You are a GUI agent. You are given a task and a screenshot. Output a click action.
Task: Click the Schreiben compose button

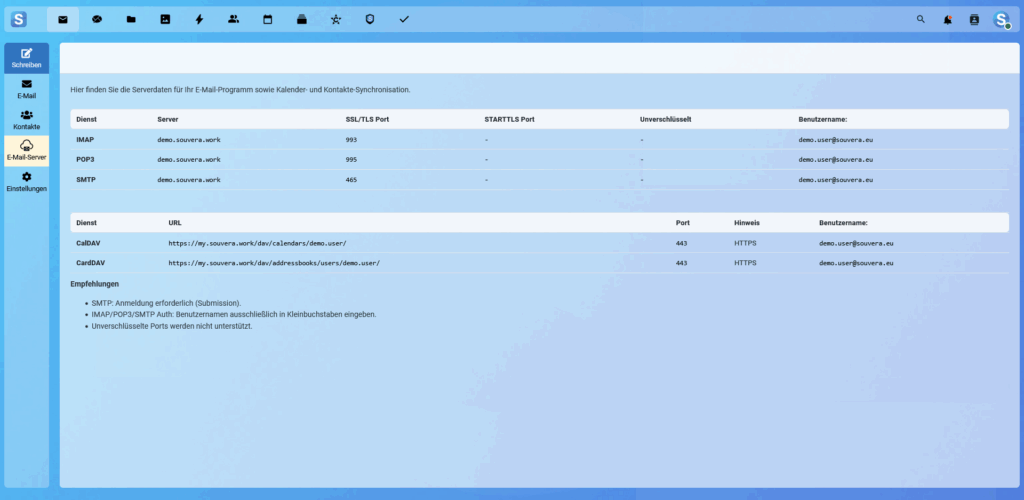(x=26, y=58)
